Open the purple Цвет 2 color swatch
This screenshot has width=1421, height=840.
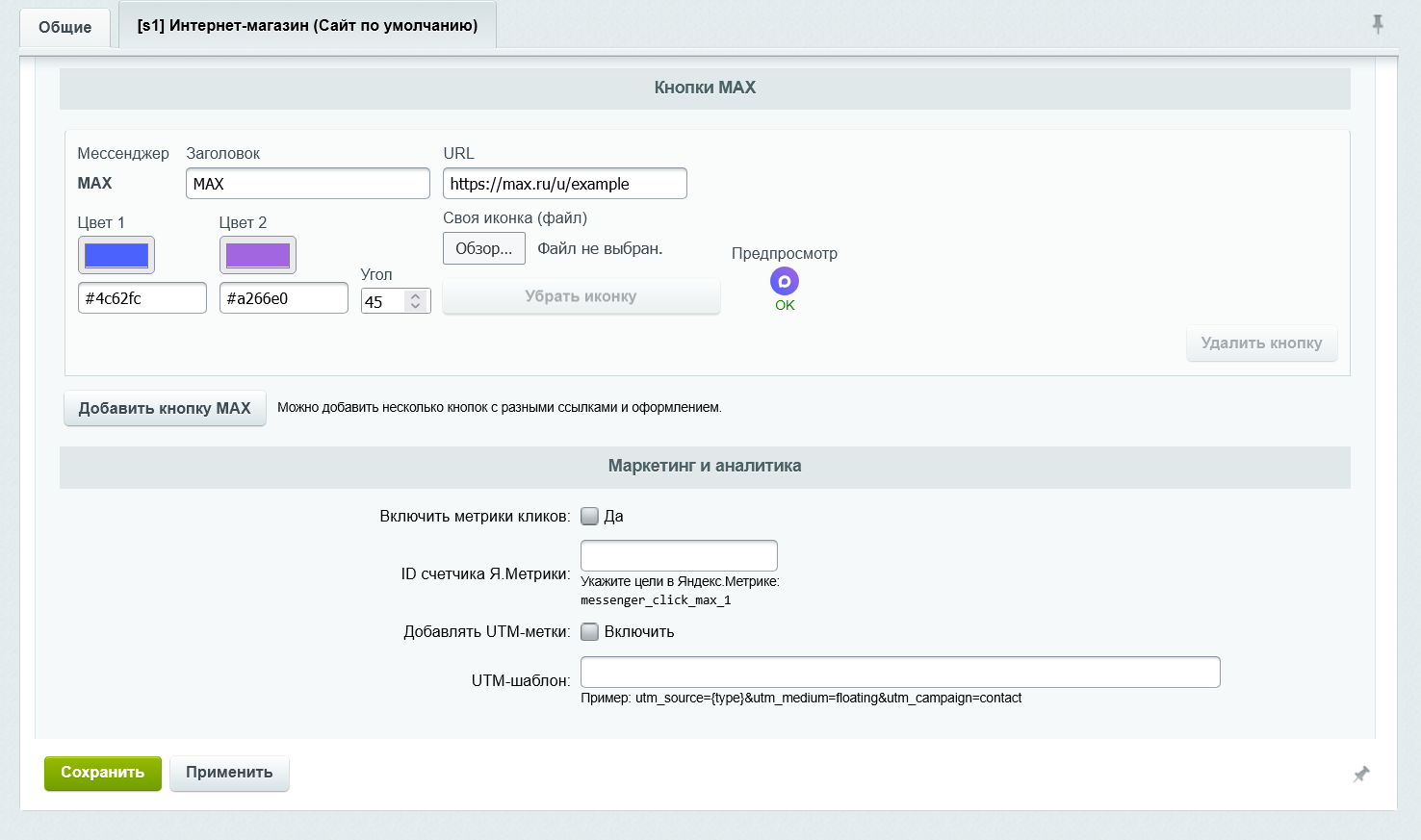pos(258,255)
